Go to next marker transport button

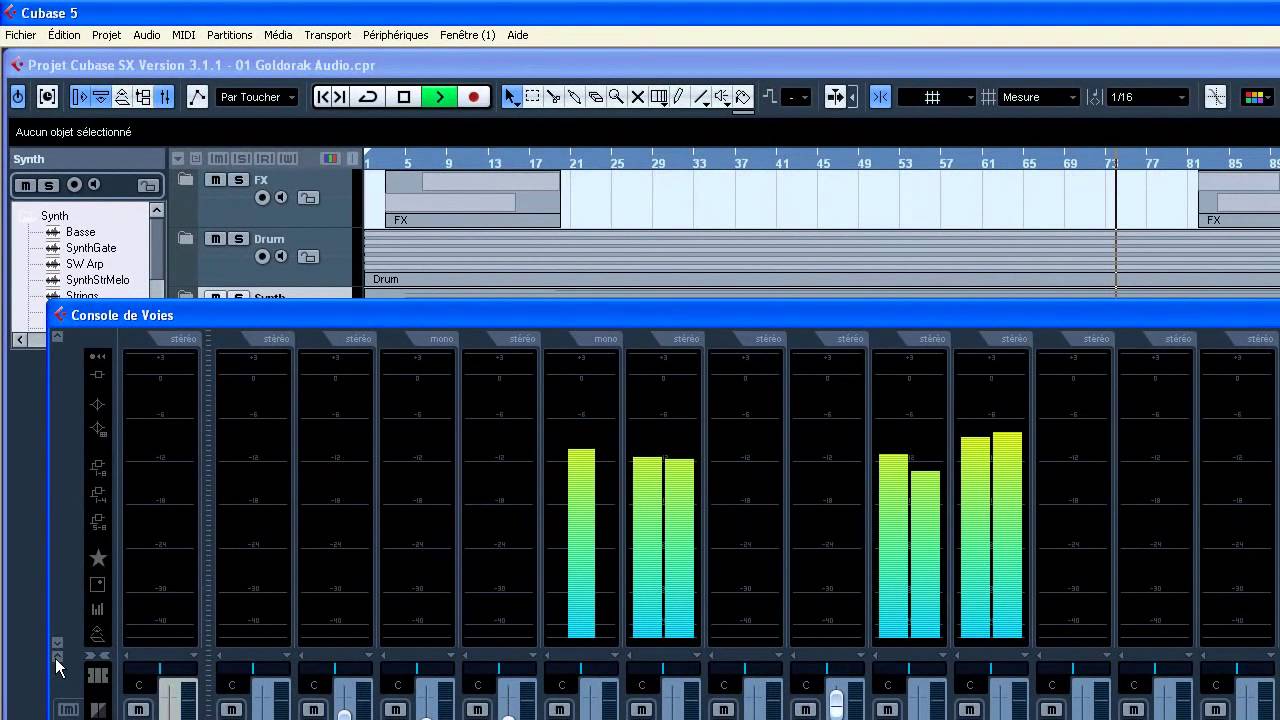[x=341, y=97]
